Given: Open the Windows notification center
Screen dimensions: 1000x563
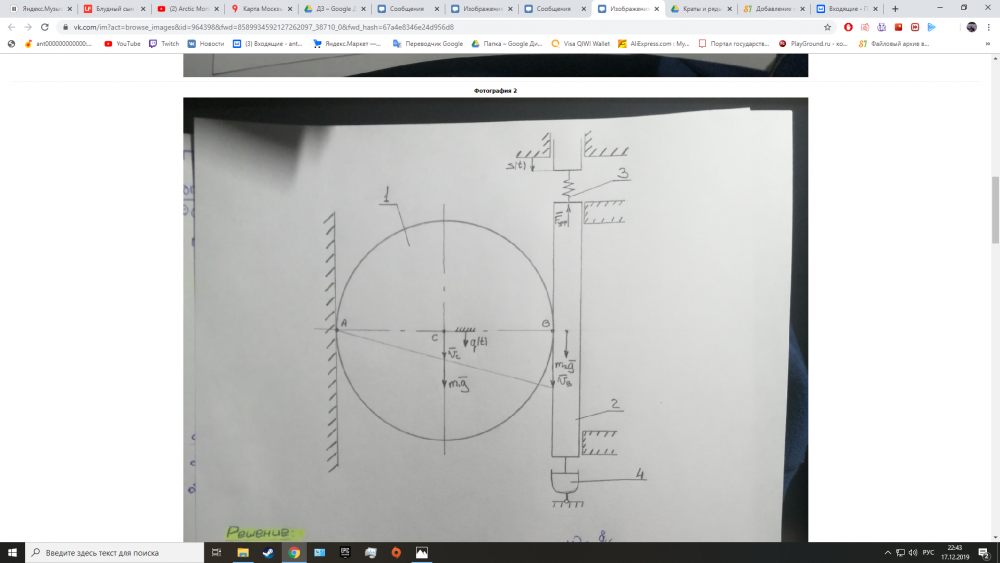Looking at the screenshot, I should [985, 553].
